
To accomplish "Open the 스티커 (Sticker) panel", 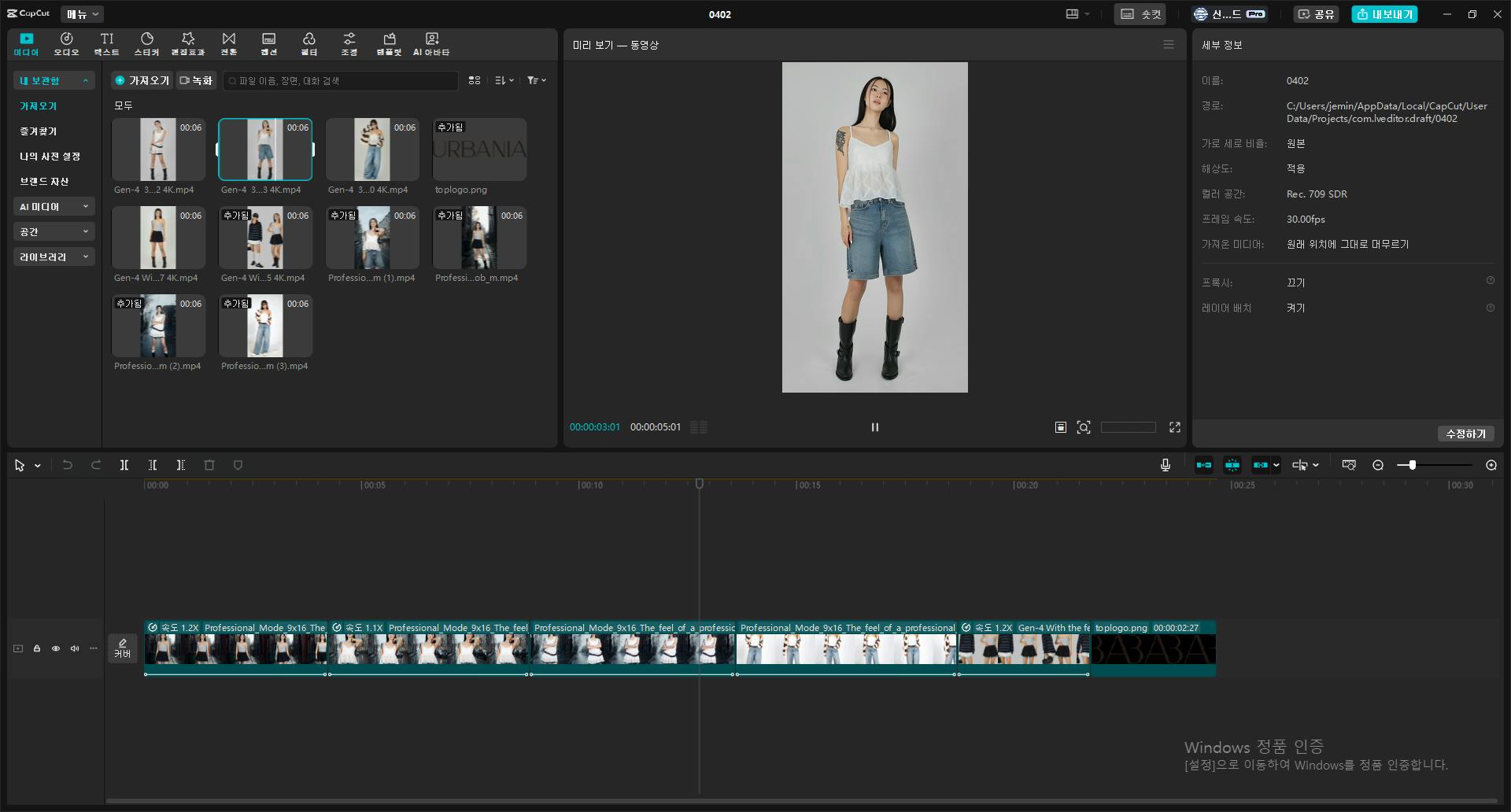I will [x=146, y=44].
